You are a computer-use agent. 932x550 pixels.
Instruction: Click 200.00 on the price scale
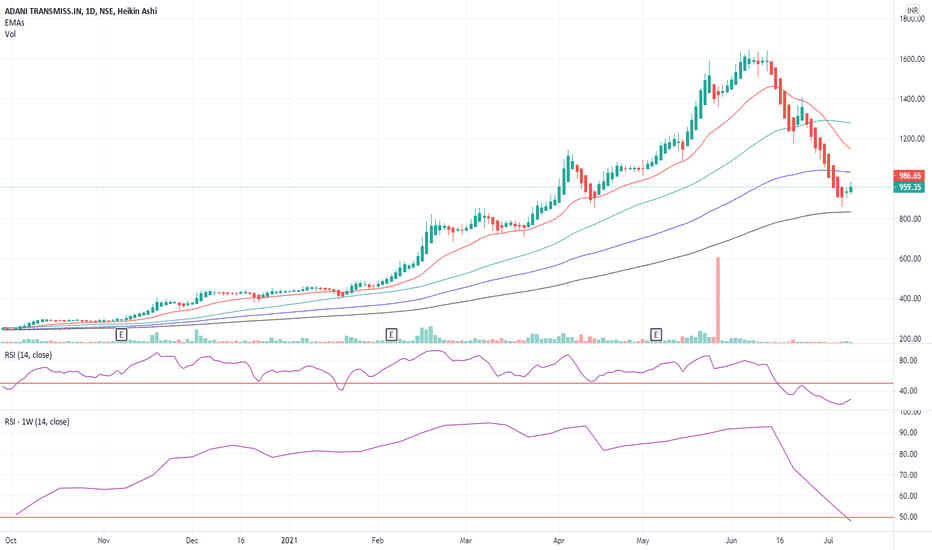coord(911,338)
